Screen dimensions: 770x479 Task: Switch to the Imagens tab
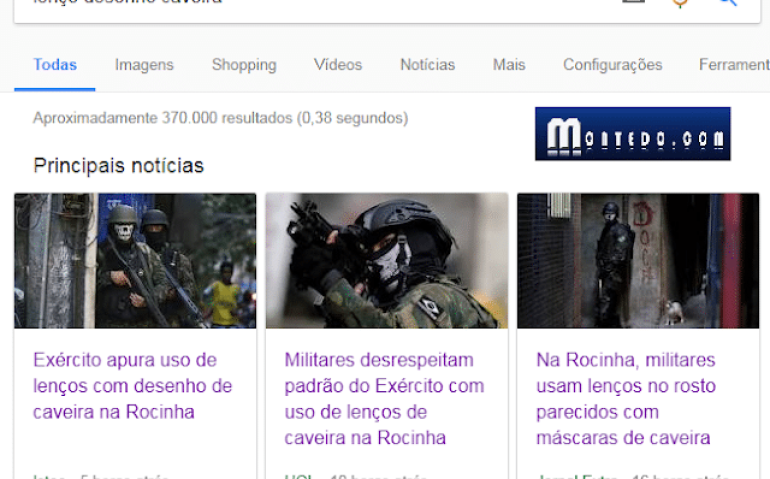pyautogui.click(x=144, y=65)
